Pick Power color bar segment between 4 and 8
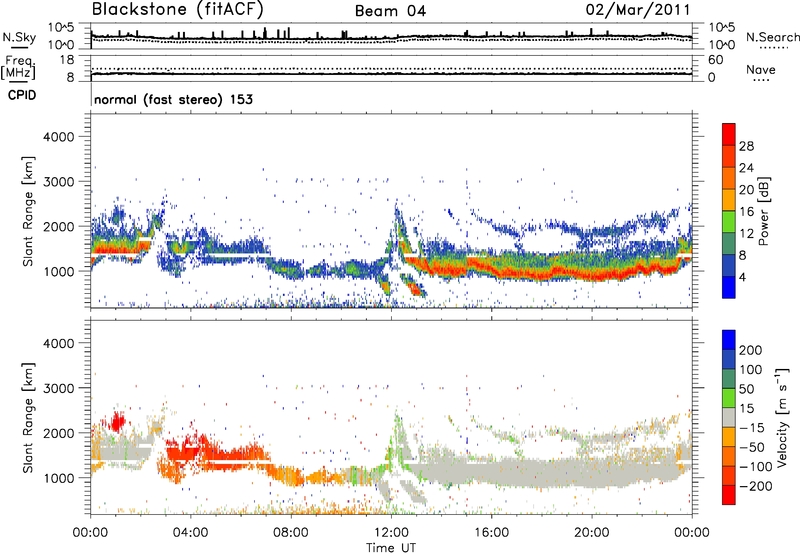Image resolution: width=800 pixels, height=554 pixels. click(729, 265)
